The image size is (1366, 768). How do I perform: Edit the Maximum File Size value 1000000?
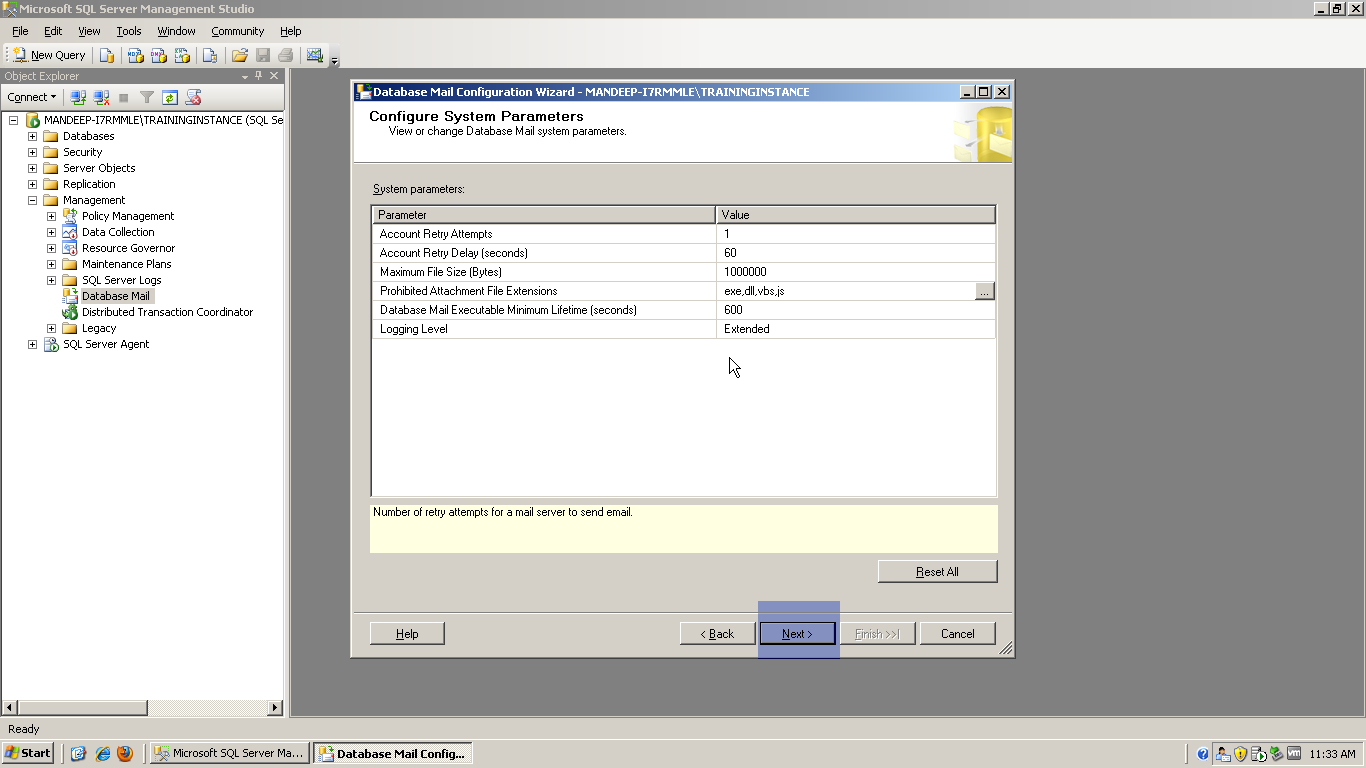tap(855, 272)
